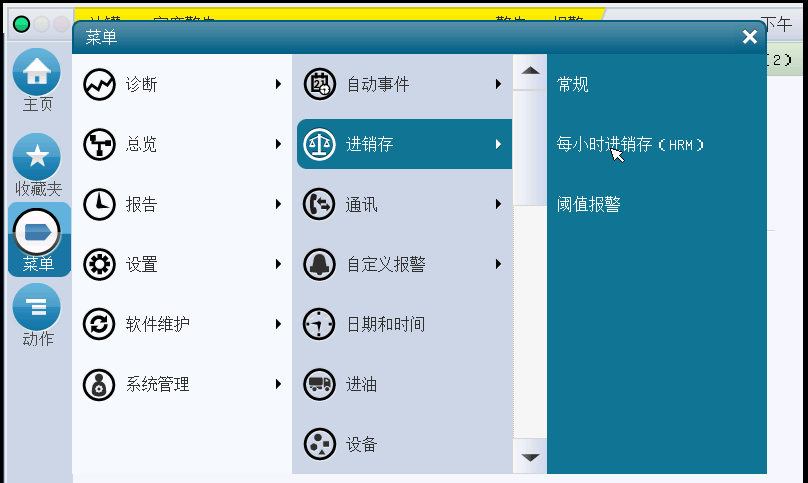The image size is (808, 483).
Task: Select the 进油 delivery truck icon
Action: [x=319, y=384]
